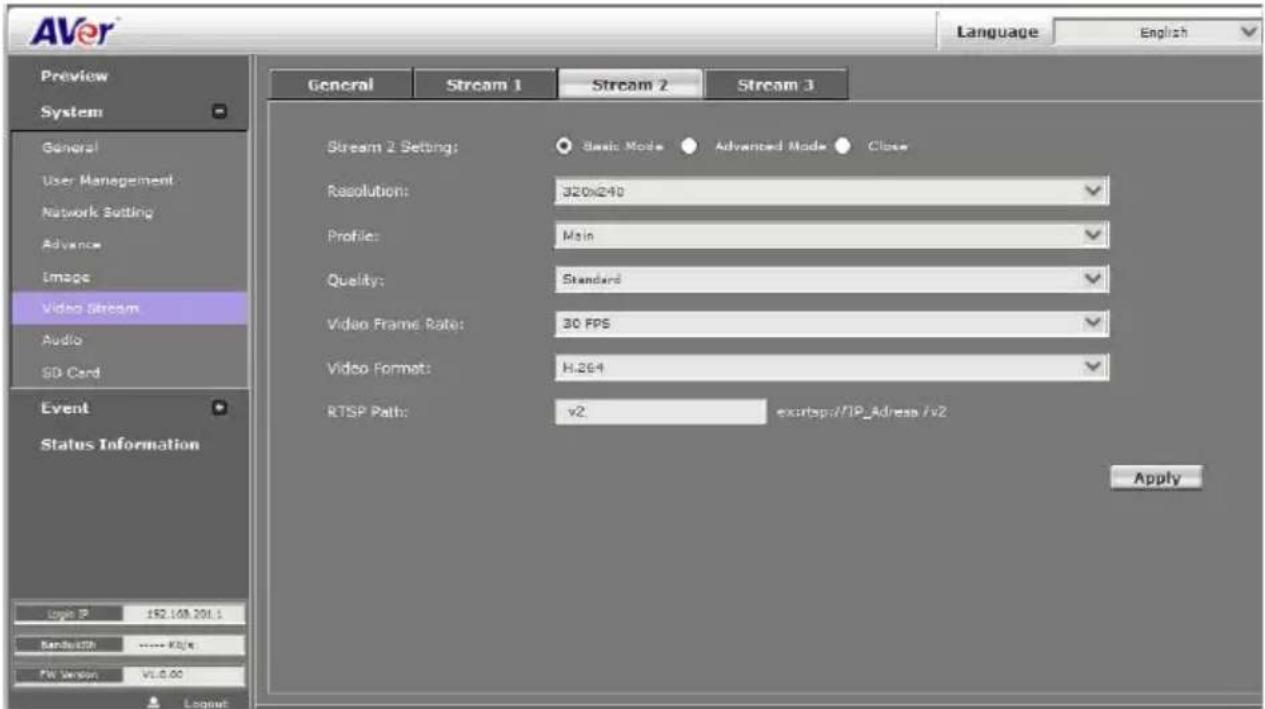This screenshot has height=709, width=1265.
Task: Switch to the General tab
Action: pos(340,85)
